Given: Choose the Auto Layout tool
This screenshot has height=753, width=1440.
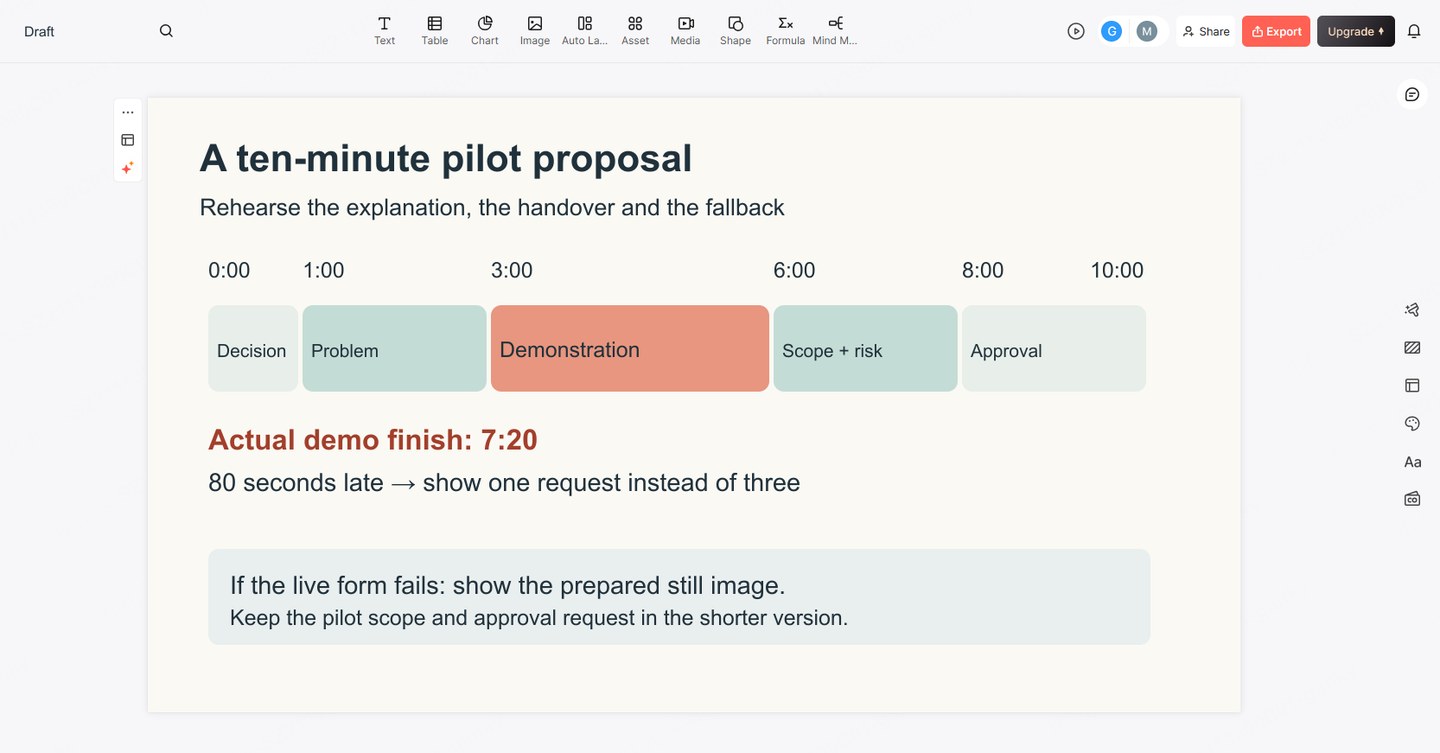Looking at the screenshot, I should (x=585, y=31).
